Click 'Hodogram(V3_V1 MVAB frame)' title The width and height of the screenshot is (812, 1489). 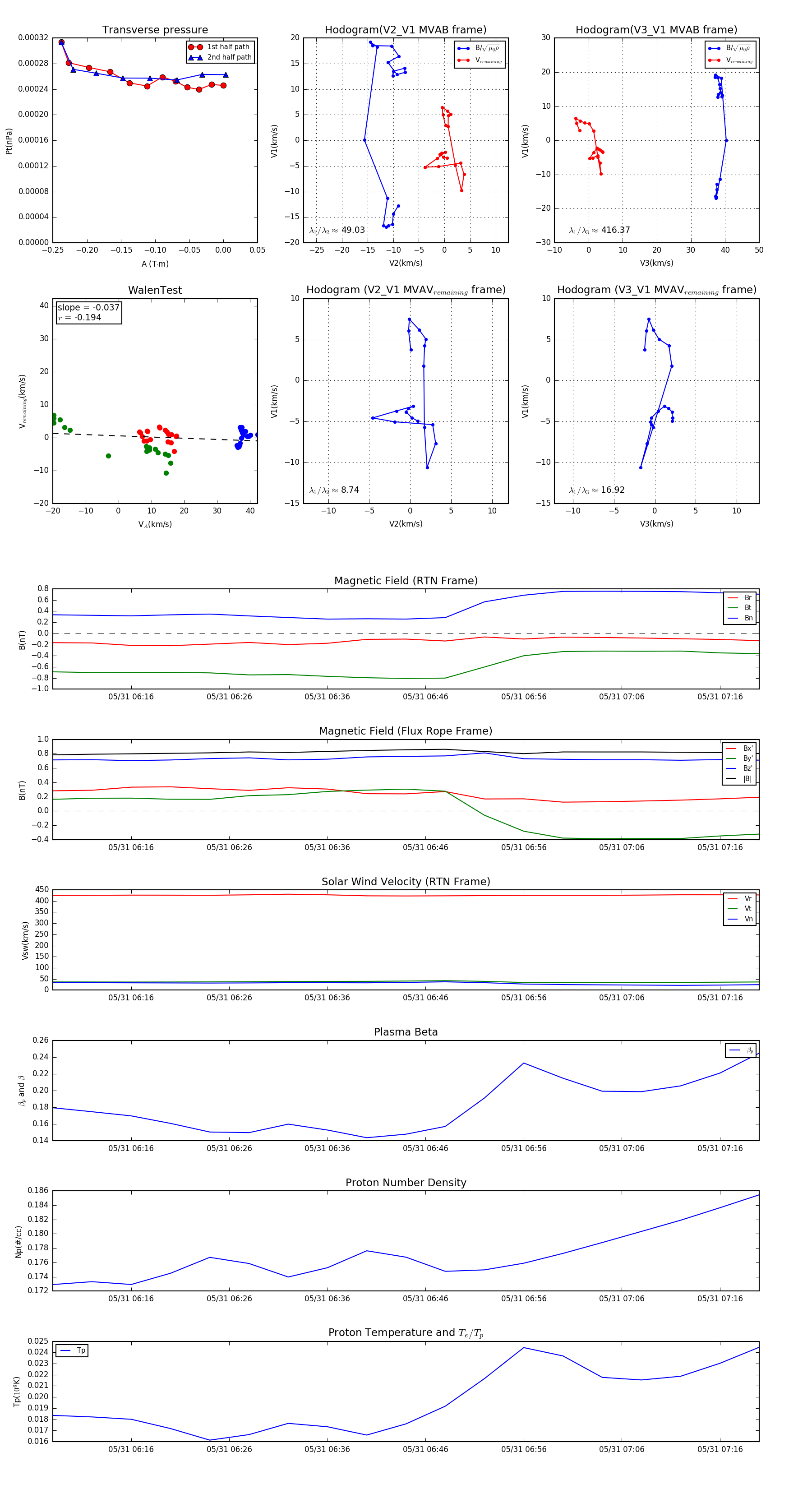point(656,30)
